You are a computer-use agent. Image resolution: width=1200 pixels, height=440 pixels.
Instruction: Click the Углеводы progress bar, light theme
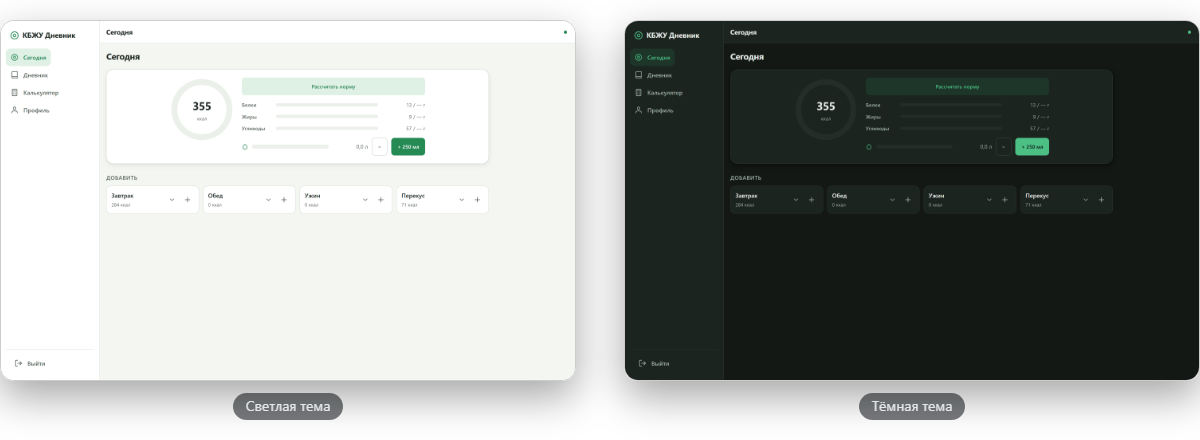[327, 128]
